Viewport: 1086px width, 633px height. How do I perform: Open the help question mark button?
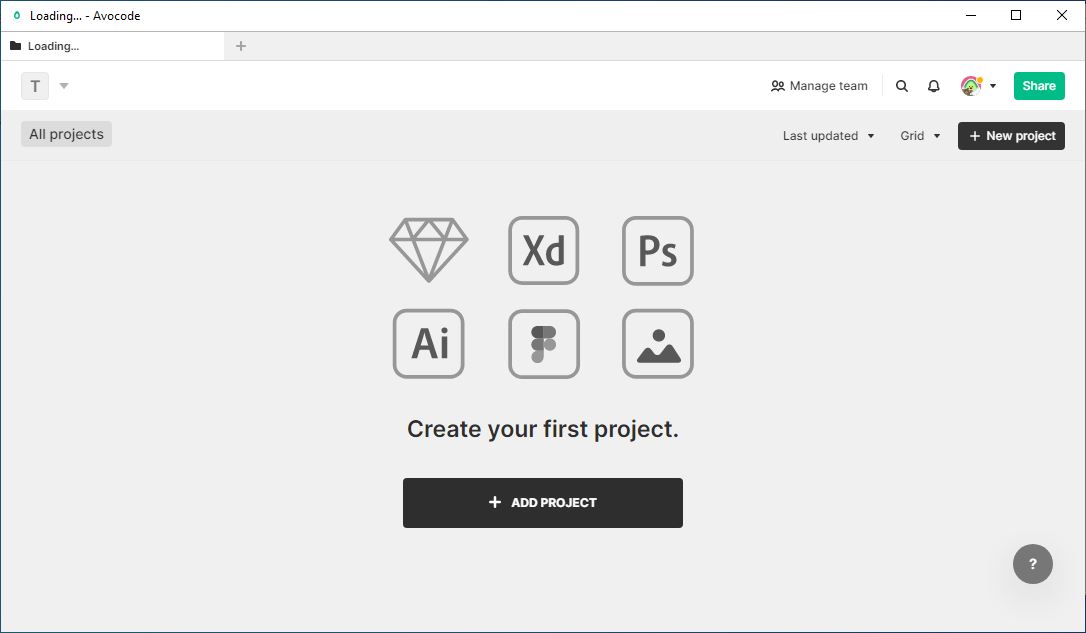(x=1033, y=564)
